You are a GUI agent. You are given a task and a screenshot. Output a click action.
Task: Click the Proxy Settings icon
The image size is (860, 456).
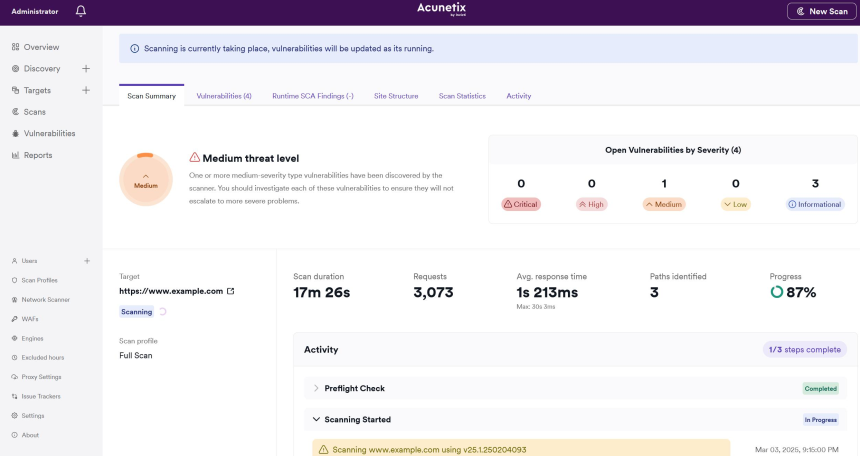click(x=15, y=377)
